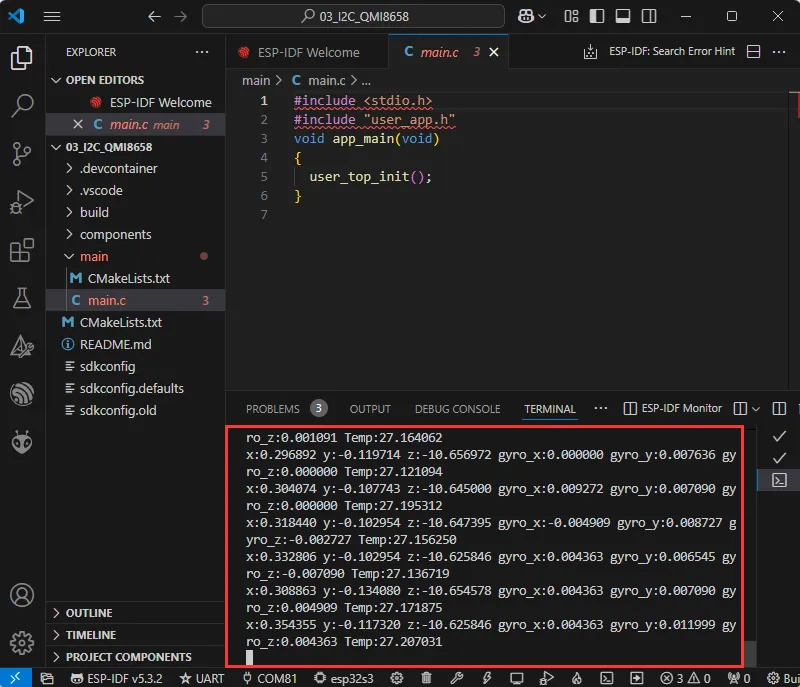Image resolution: width=800 pixels, height=687 pixels.
Task: Open the Search view in activity bar
Action: point(22,105)
